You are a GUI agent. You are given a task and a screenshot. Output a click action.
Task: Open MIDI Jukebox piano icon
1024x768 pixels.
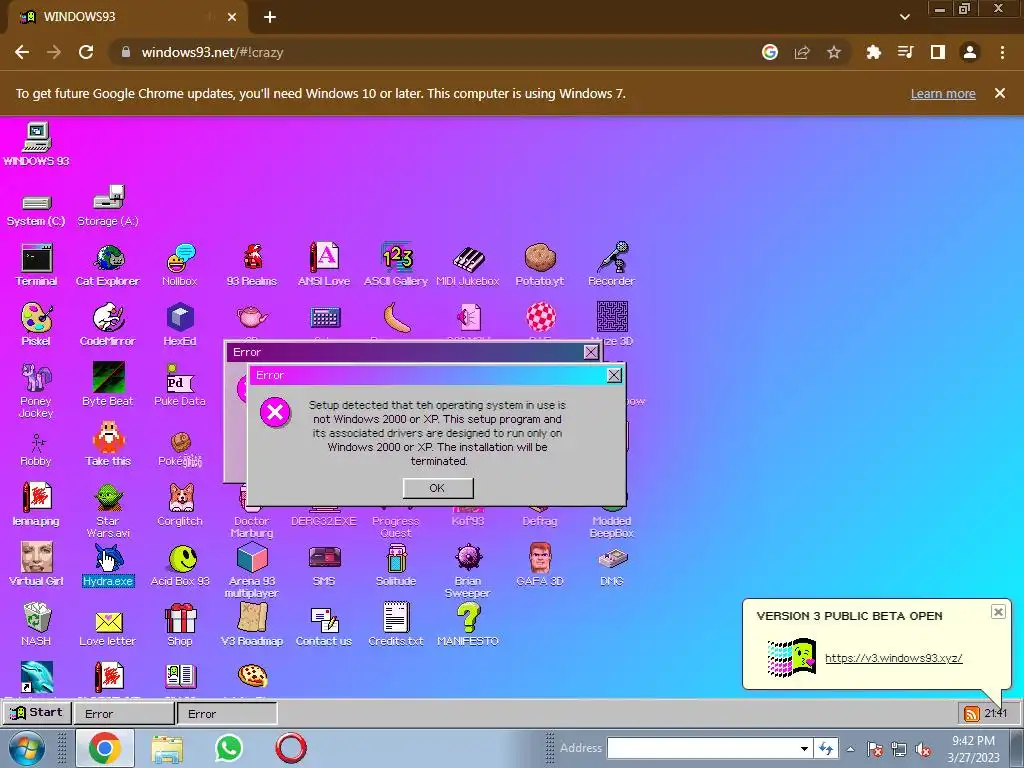click(468, 264)
